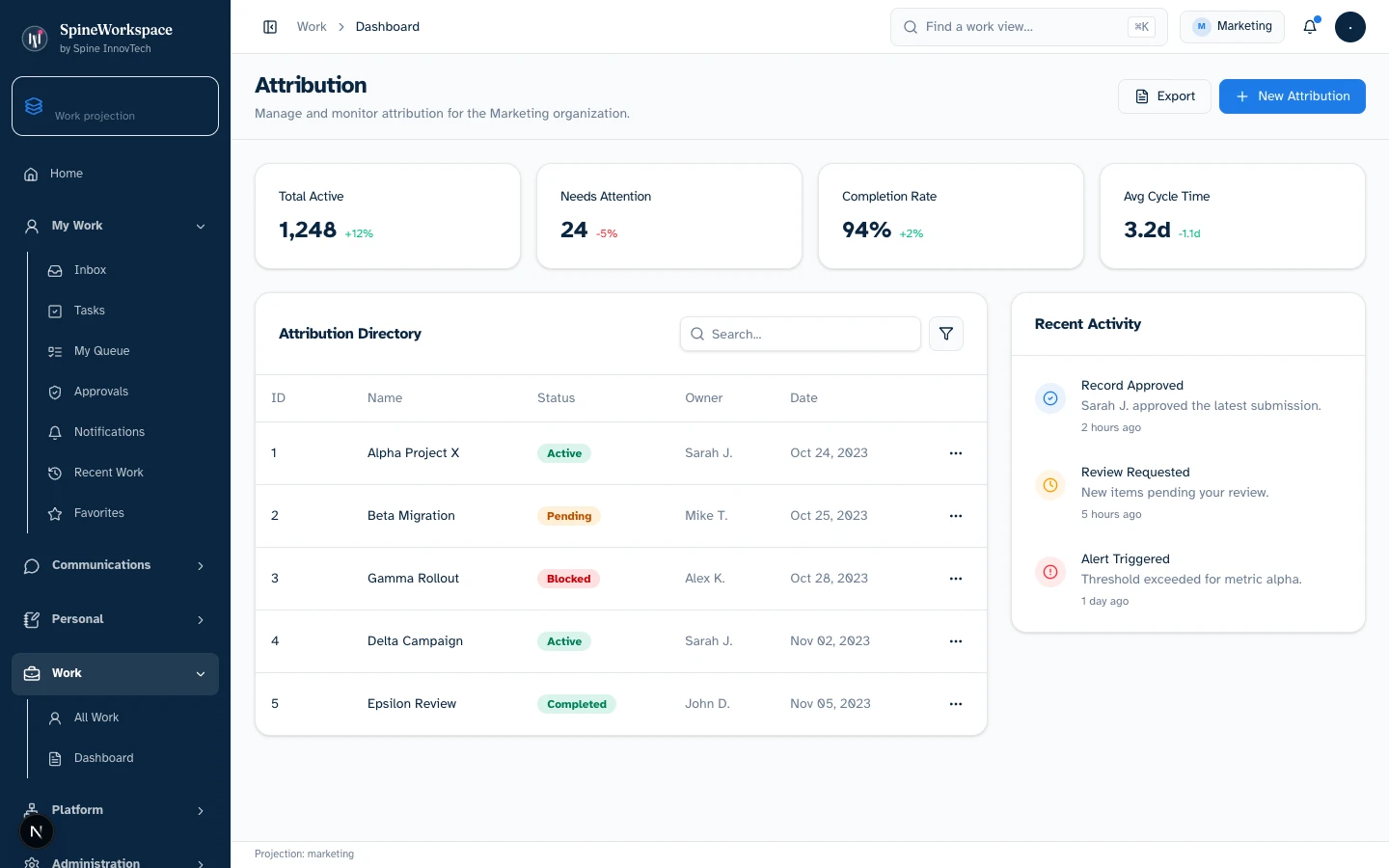Screen dimensions: 1389x868
Task: Open row actions for Delta Campaign
Action: (x=956, y=641)
